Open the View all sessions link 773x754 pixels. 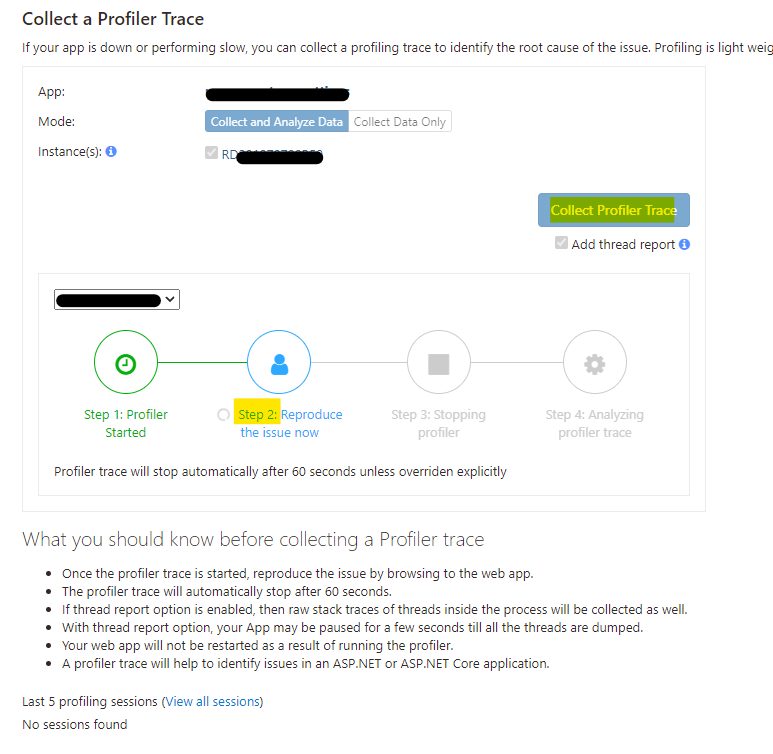coord(212,701)
